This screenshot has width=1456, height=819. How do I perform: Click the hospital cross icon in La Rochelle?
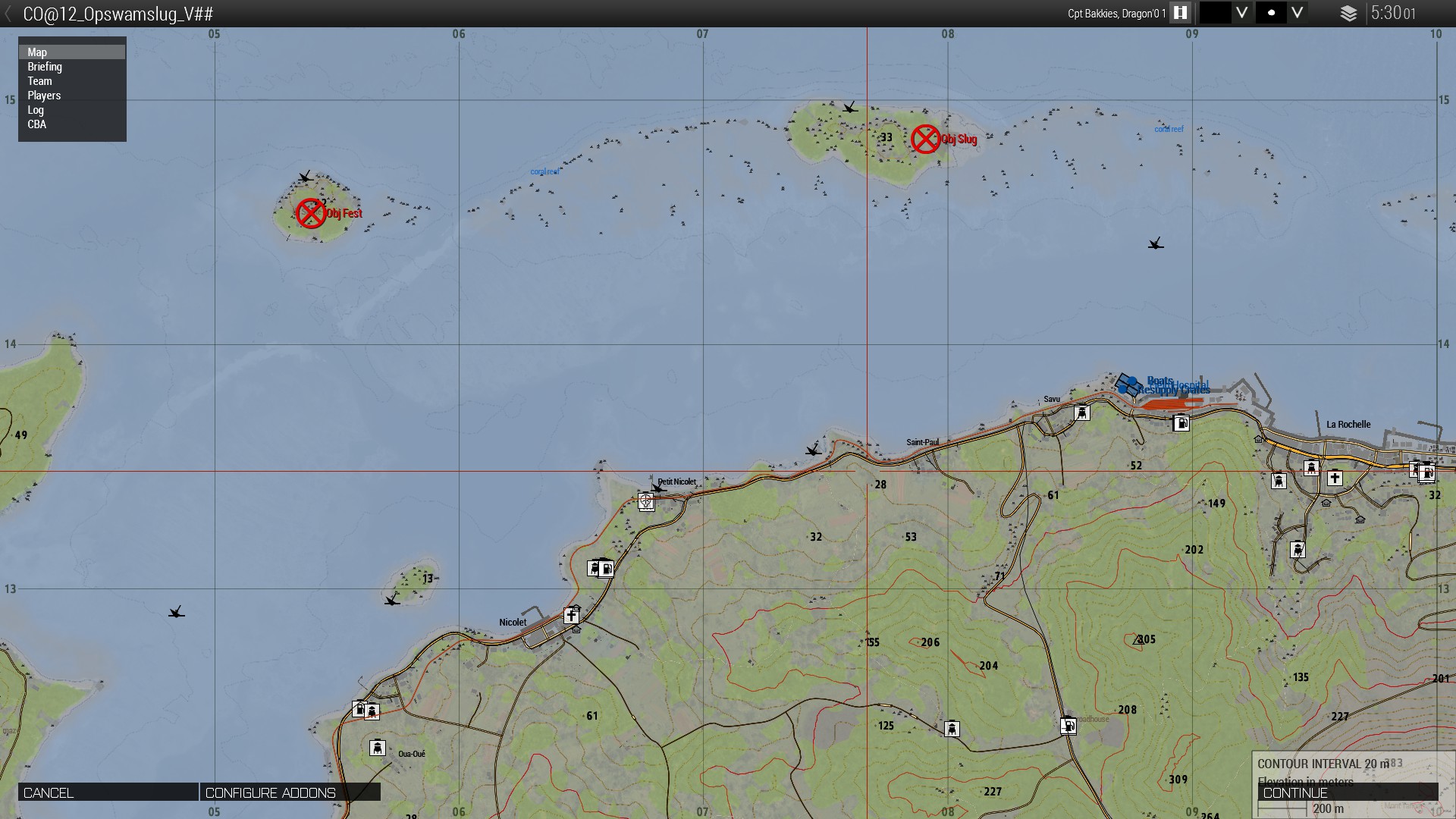pyautogui.click(x=1335, y=478)
